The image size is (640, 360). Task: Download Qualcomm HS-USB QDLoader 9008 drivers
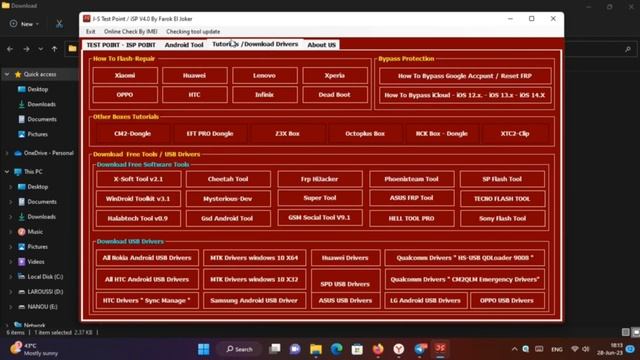coord(465,258)
